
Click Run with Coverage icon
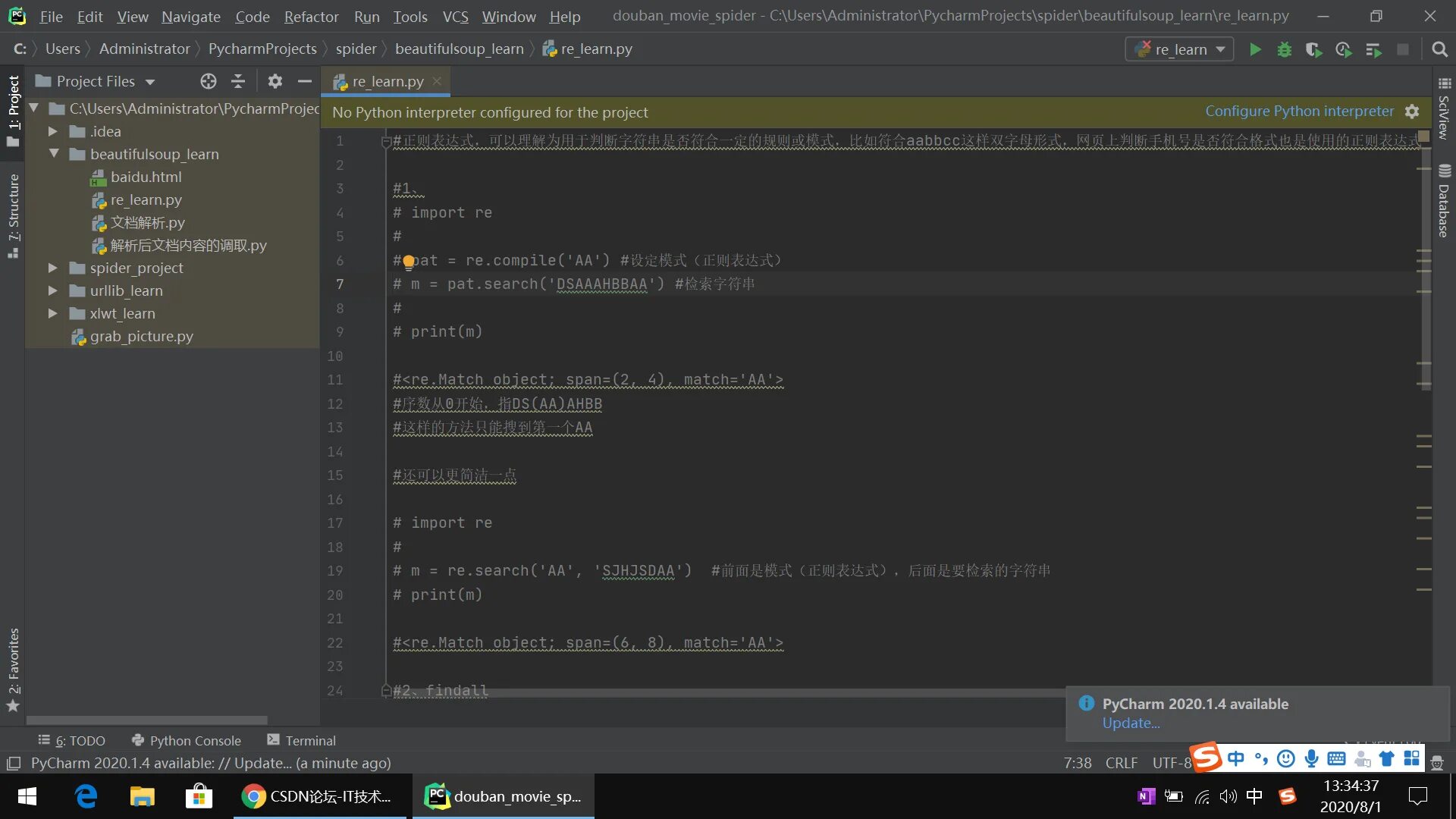pos(1313,50)
